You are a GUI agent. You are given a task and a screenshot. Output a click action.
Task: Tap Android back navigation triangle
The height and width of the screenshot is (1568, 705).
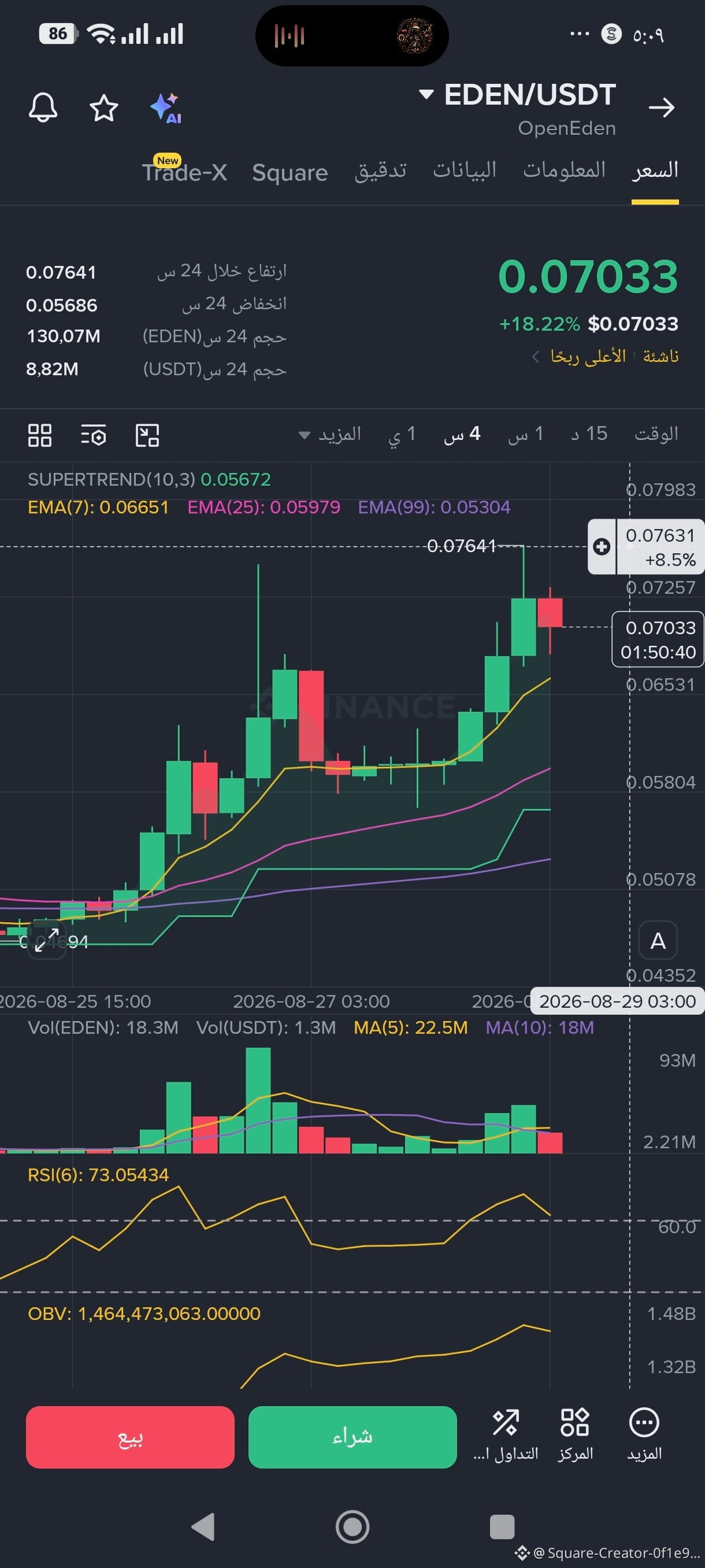click(203, 1526)
